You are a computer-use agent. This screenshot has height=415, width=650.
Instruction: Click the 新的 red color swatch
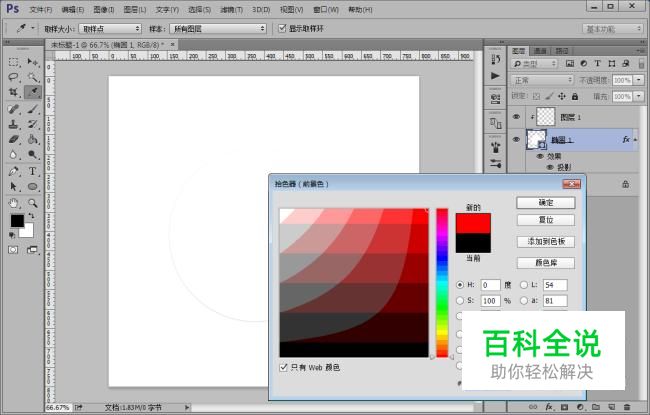473,223
